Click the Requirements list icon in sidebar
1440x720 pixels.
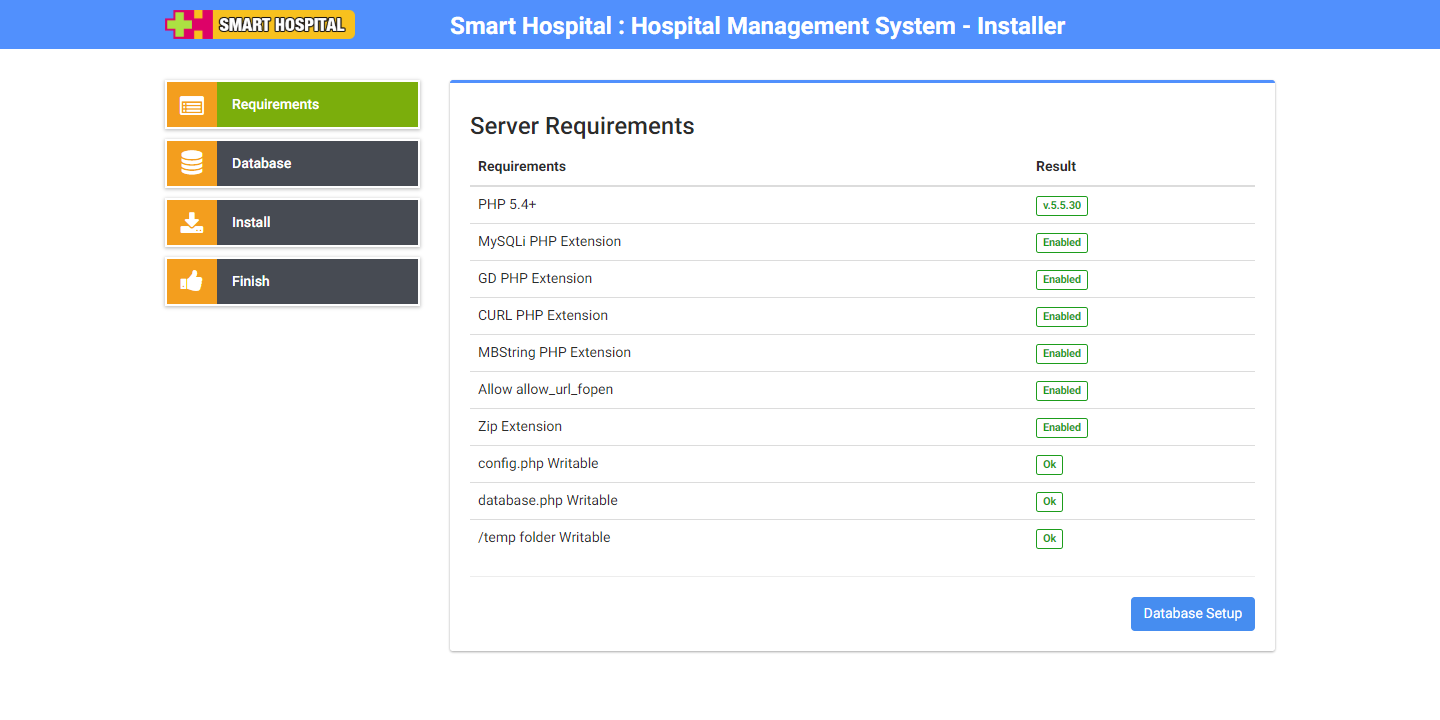(192, 105)
